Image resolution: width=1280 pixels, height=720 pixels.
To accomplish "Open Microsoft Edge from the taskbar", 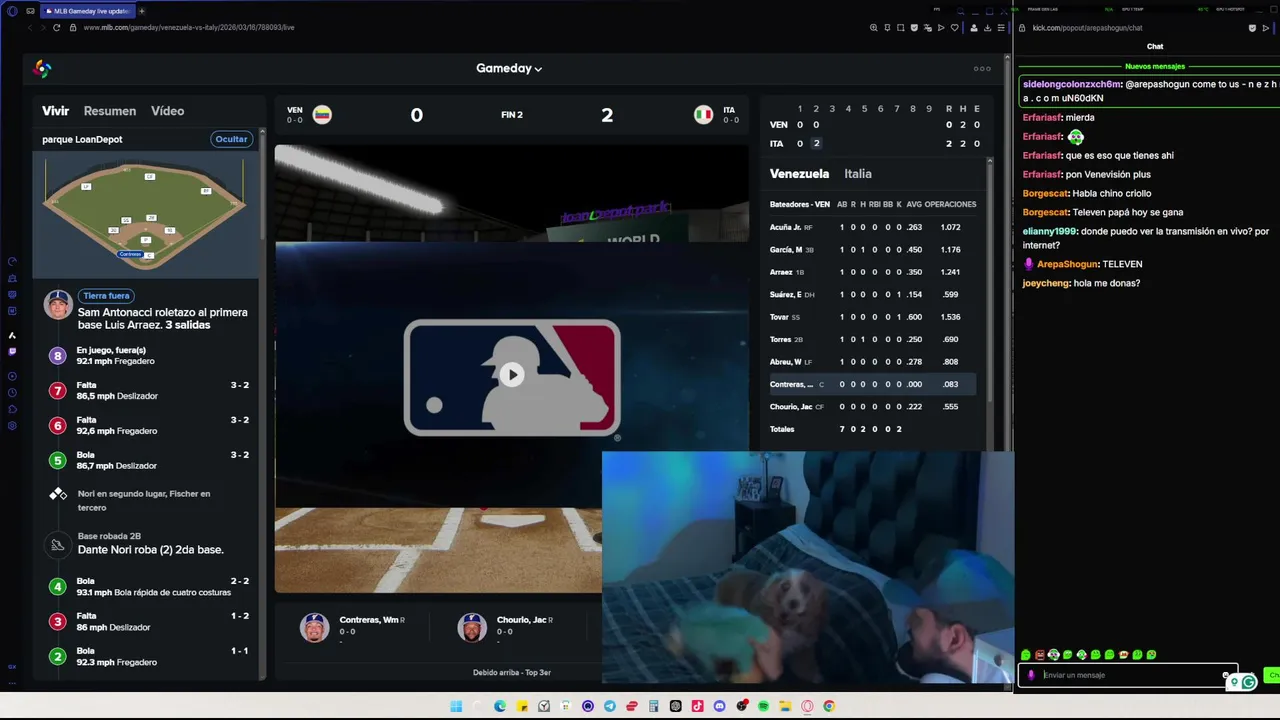I will tap(500, 706).
